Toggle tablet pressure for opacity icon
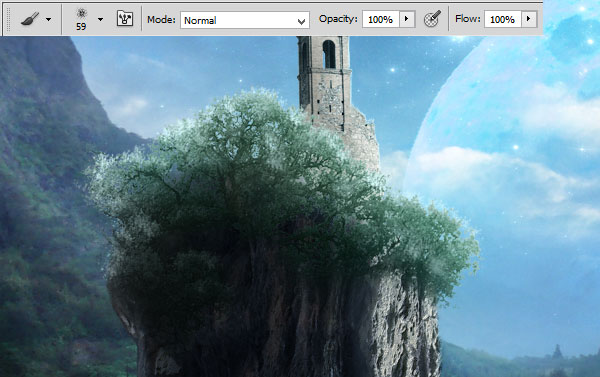The height and width of the screenshot is (377, 600). pos(432,18)
